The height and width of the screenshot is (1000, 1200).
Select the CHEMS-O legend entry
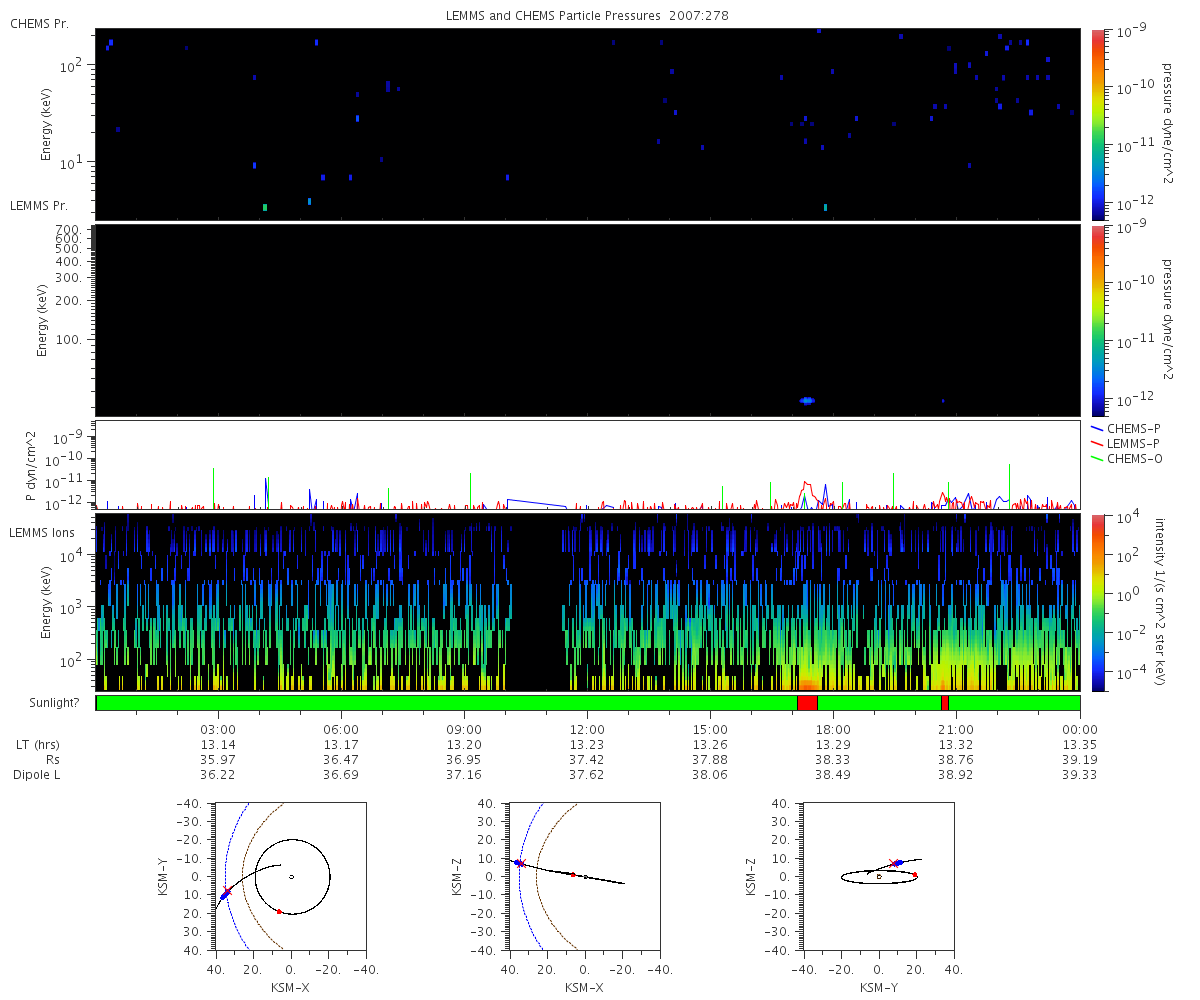1133,459
